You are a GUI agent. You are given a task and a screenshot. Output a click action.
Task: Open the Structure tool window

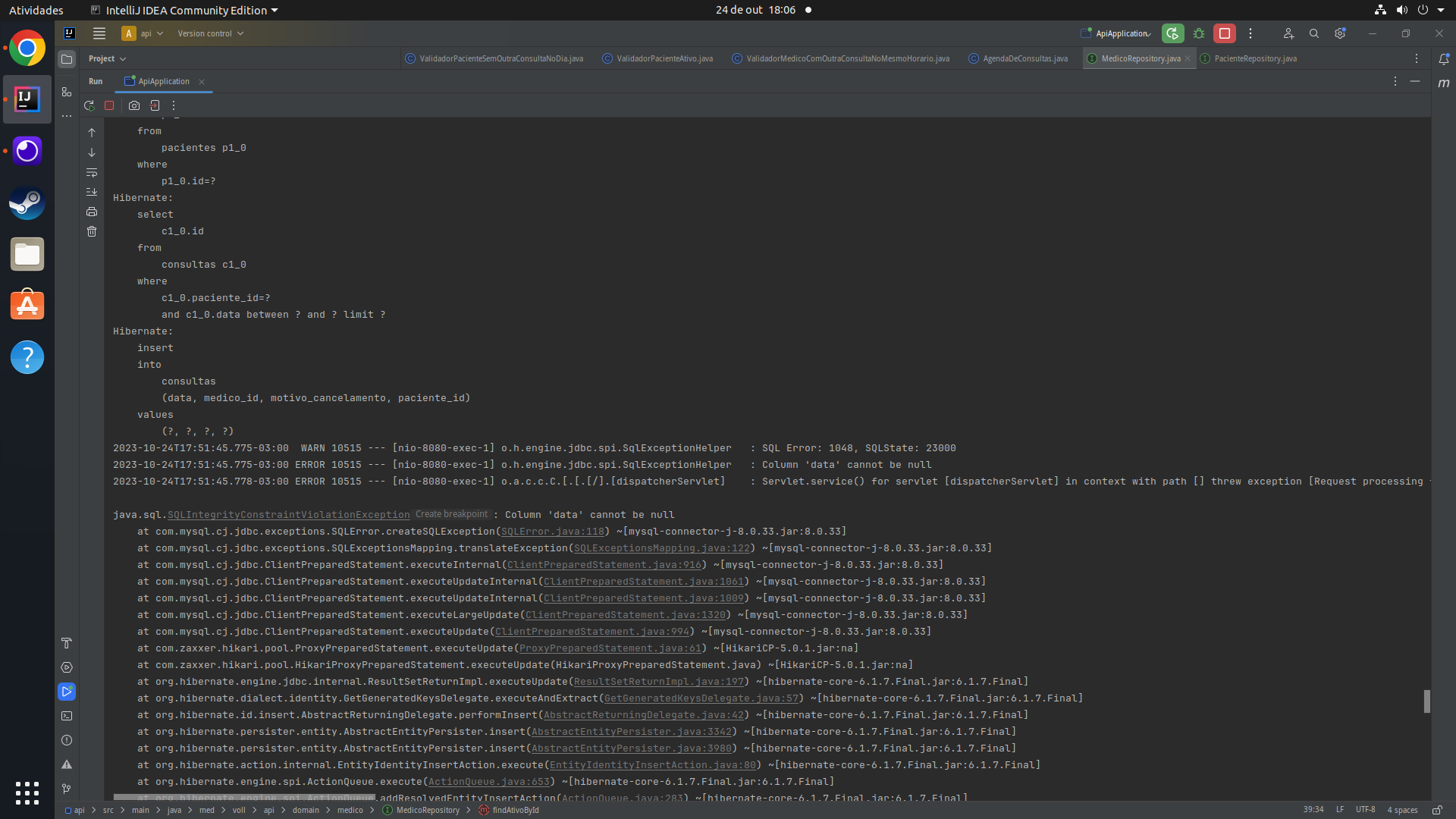(67, 92)
